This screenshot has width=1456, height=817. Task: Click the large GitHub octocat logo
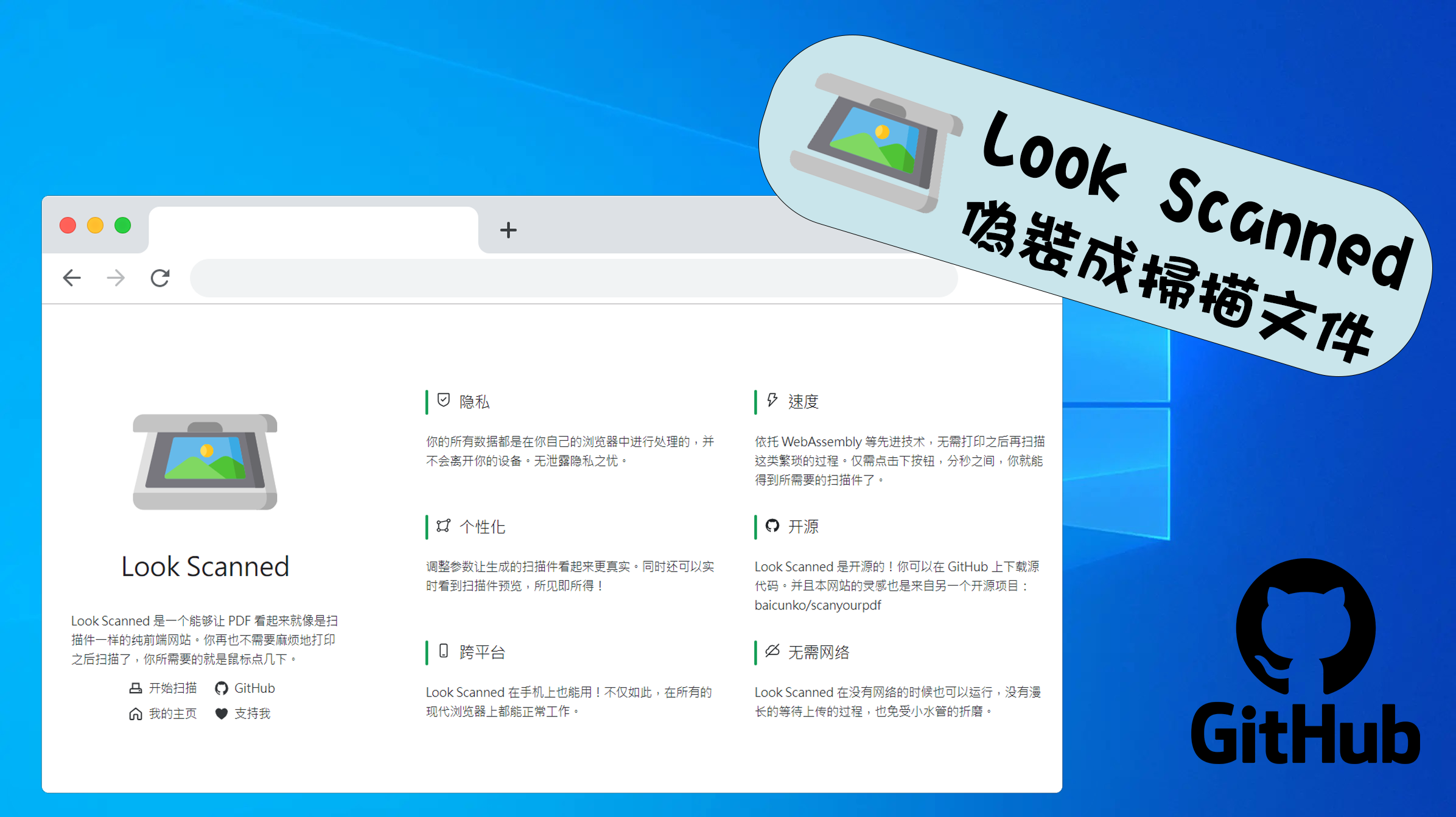point(1306,627)
